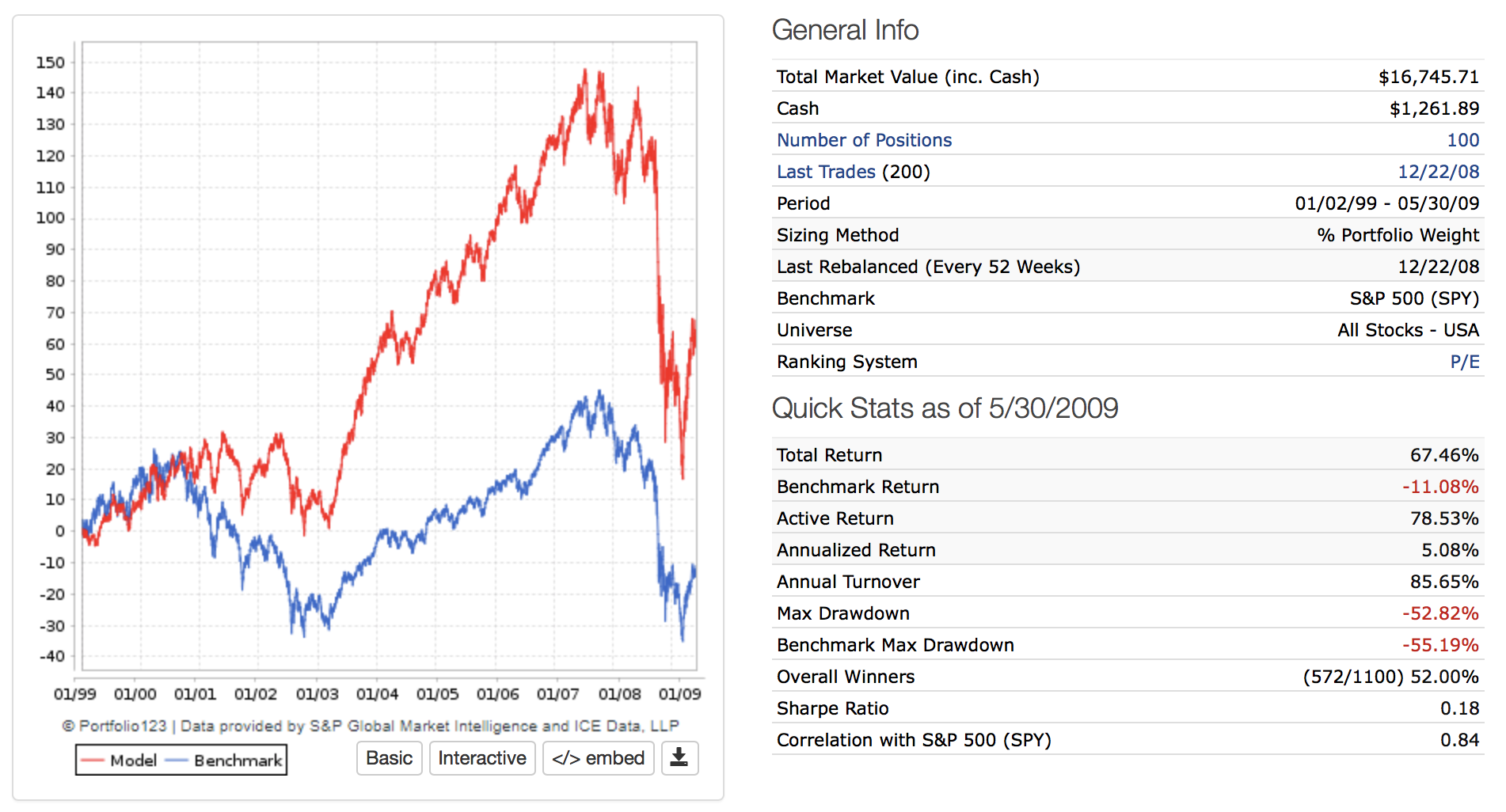Click the download chart icon
The image size is (1506, 812).
pyautogui.click(x=679, y=758)
